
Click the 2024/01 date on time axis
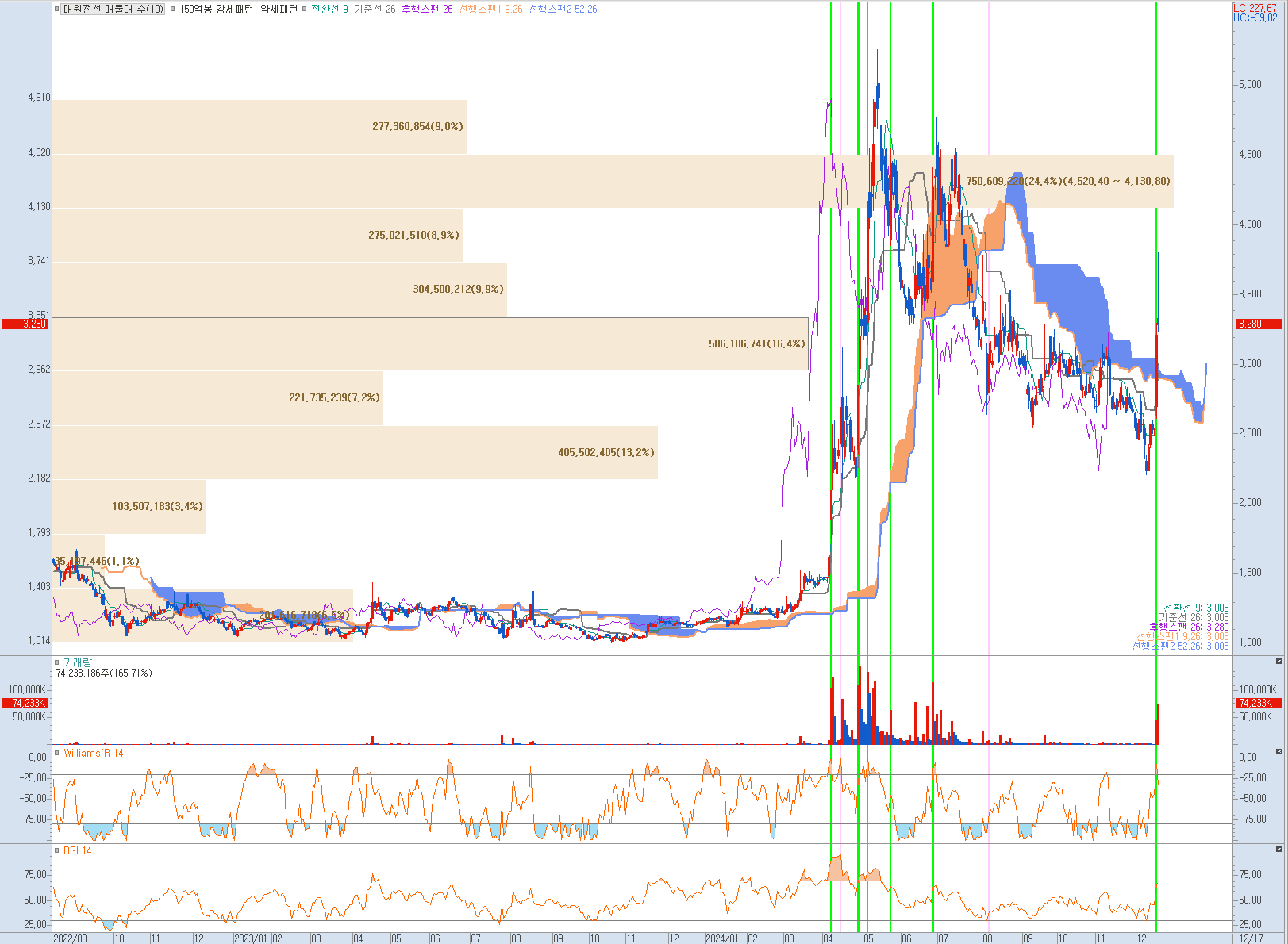[x=722, y=938]
